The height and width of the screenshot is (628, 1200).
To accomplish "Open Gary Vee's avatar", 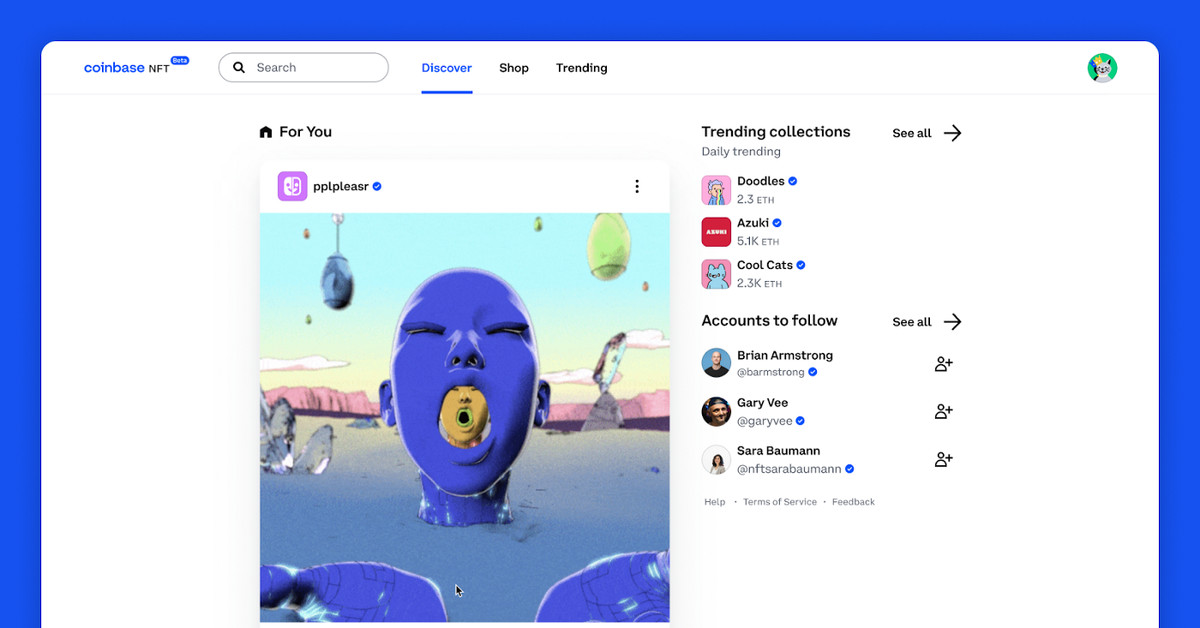I will (716, 411).
